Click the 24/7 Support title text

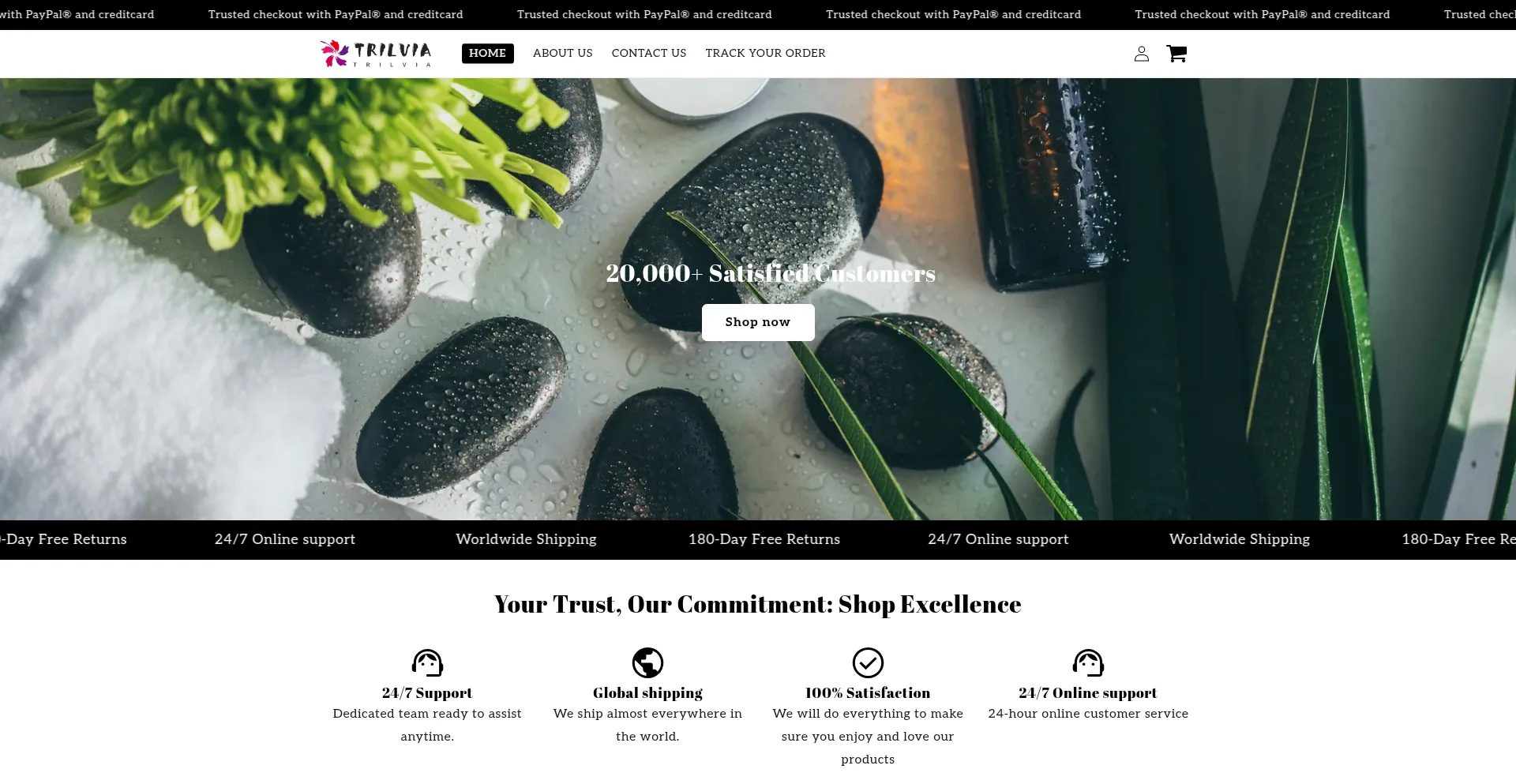click(427, 692)
